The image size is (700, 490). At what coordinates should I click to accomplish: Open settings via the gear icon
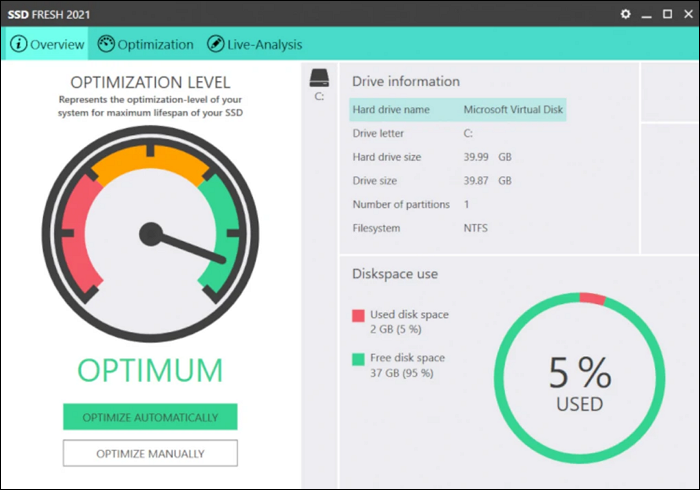625,14
